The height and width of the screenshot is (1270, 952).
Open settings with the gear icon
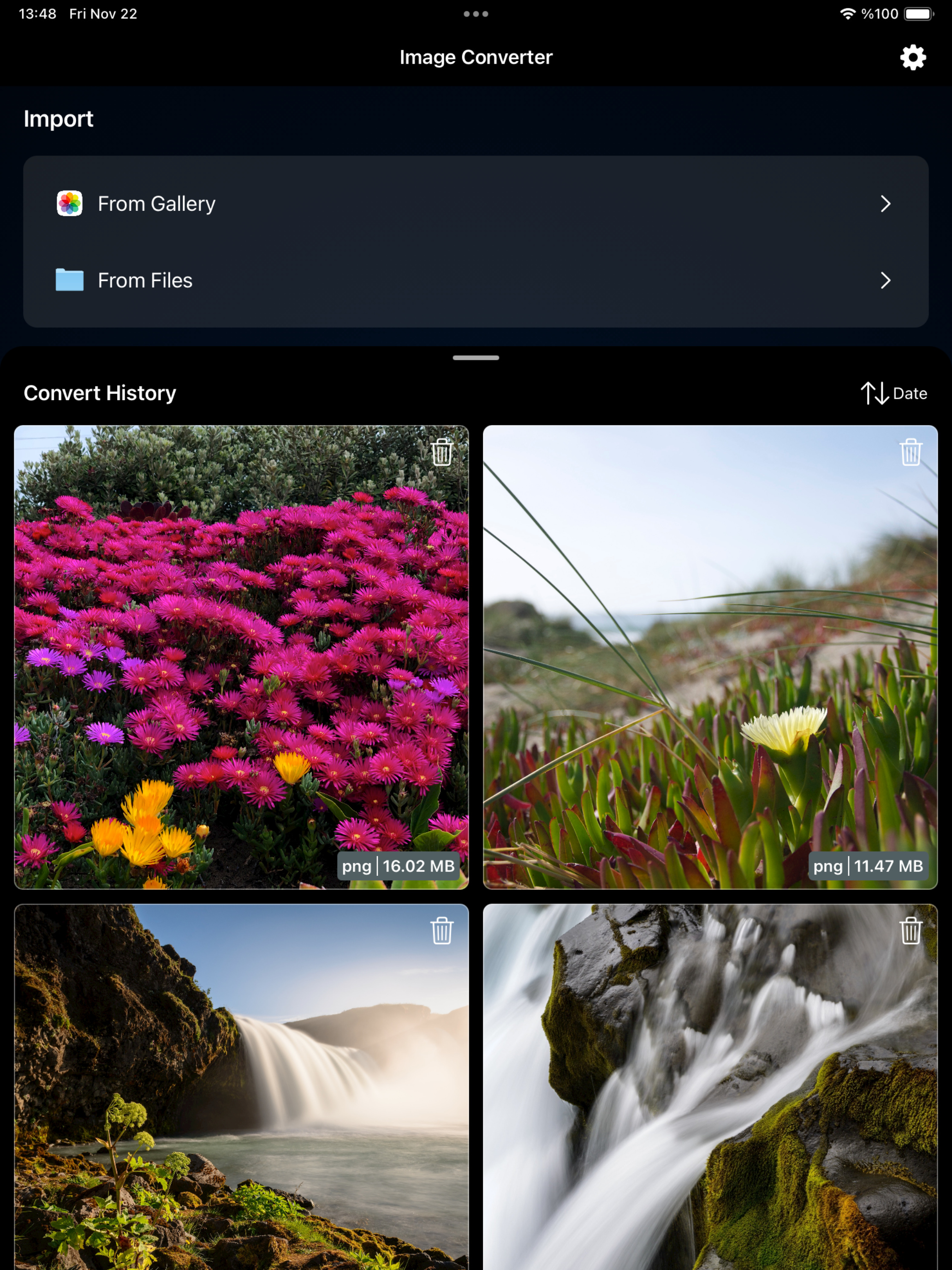click(x=912, y=57)
